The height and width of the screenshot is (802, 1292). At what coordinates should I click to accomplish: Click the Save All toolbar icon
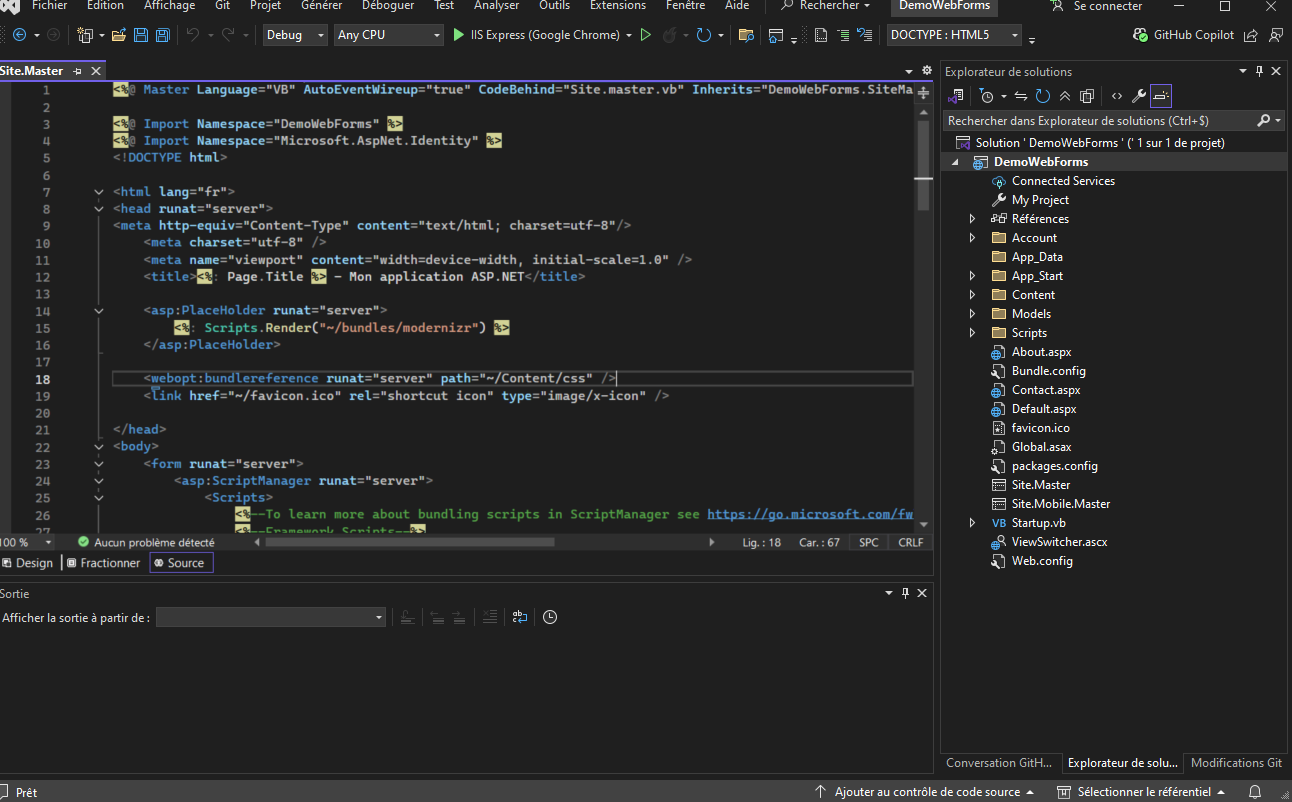tap(162, 35)
